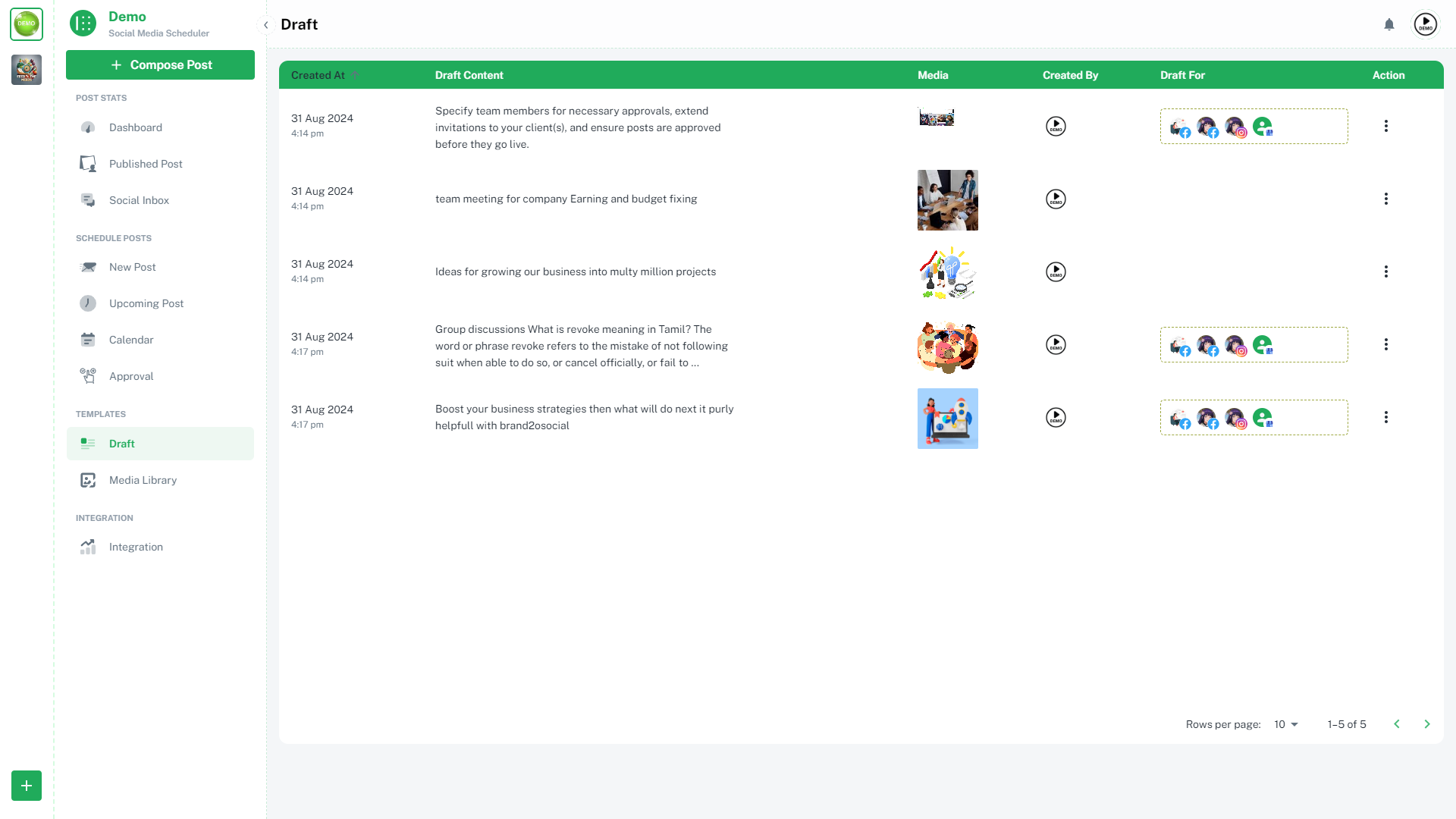This screenshot has height=819, width=1456.
Task: Open the Social Inbox panel
Action: tap(139, 200)
